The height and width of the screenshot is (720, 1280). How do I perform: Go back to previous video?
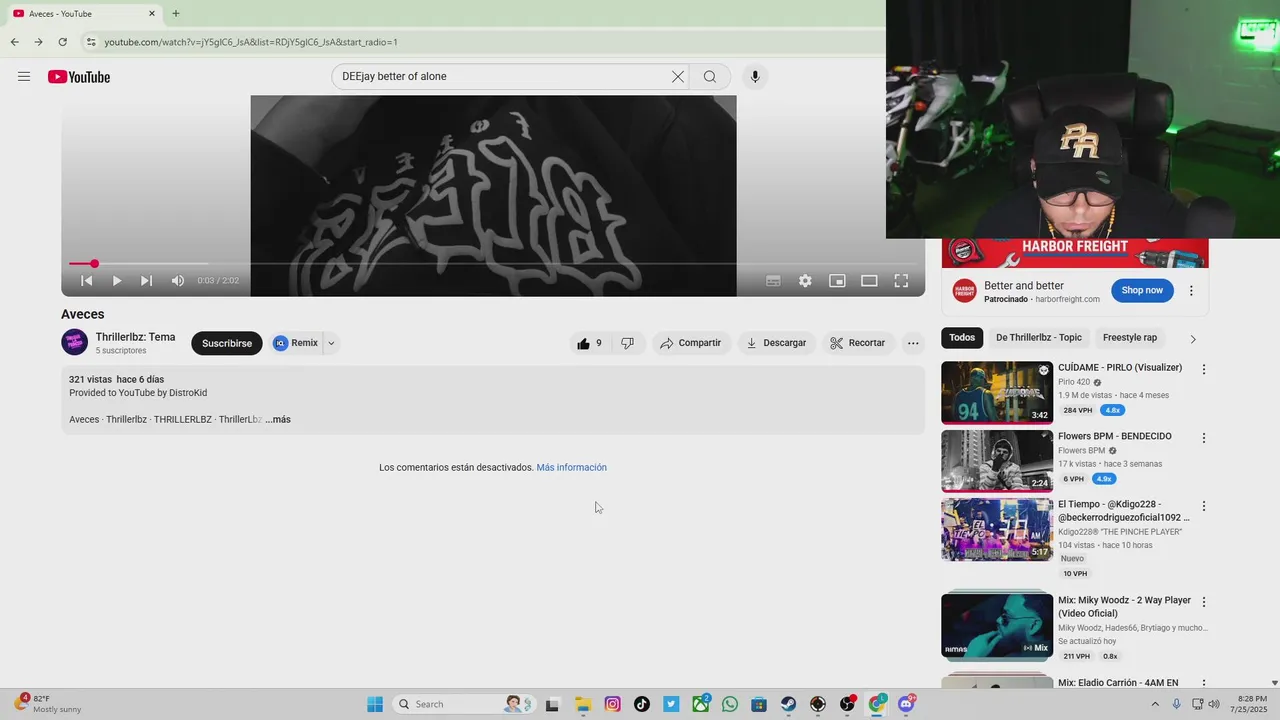[x=87, y=281]
